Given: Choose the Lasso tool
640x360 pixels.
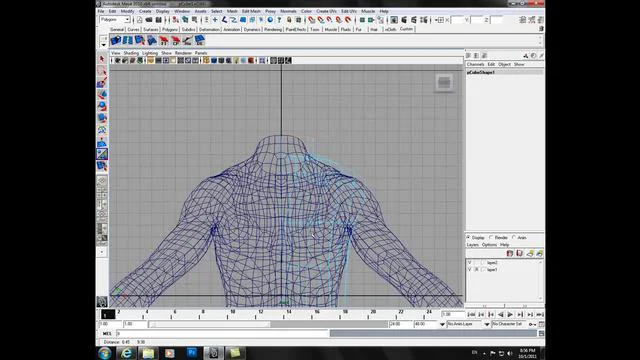Looking at the screenshot, I should tap(102, 71).
